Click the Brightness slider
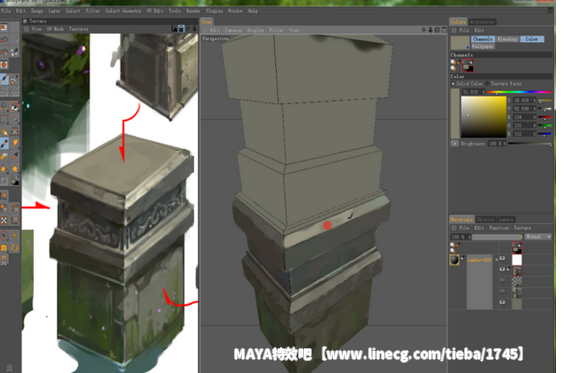The height and width of the screenshot is (373, 565). (x=529, y=144)
